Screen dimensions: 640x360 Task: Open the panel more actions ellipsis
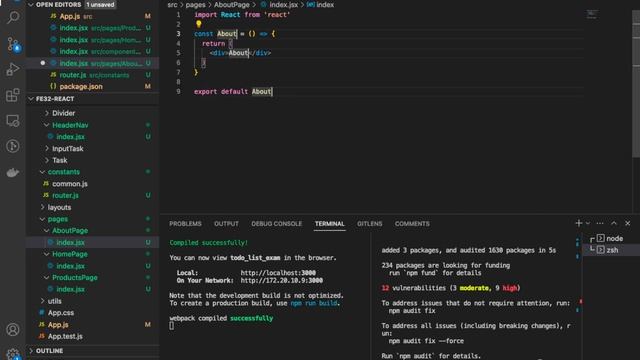click(600, 223)
